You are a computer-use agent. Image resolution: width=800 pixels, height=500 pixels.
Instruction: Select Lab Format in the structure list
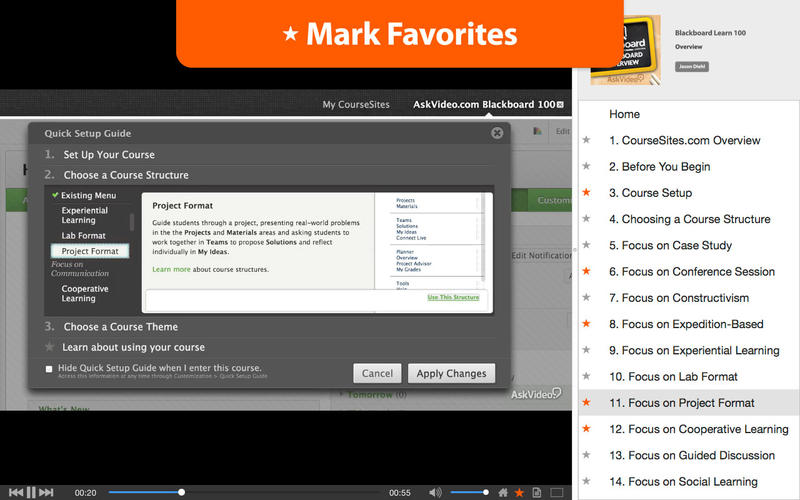[83, 236]
